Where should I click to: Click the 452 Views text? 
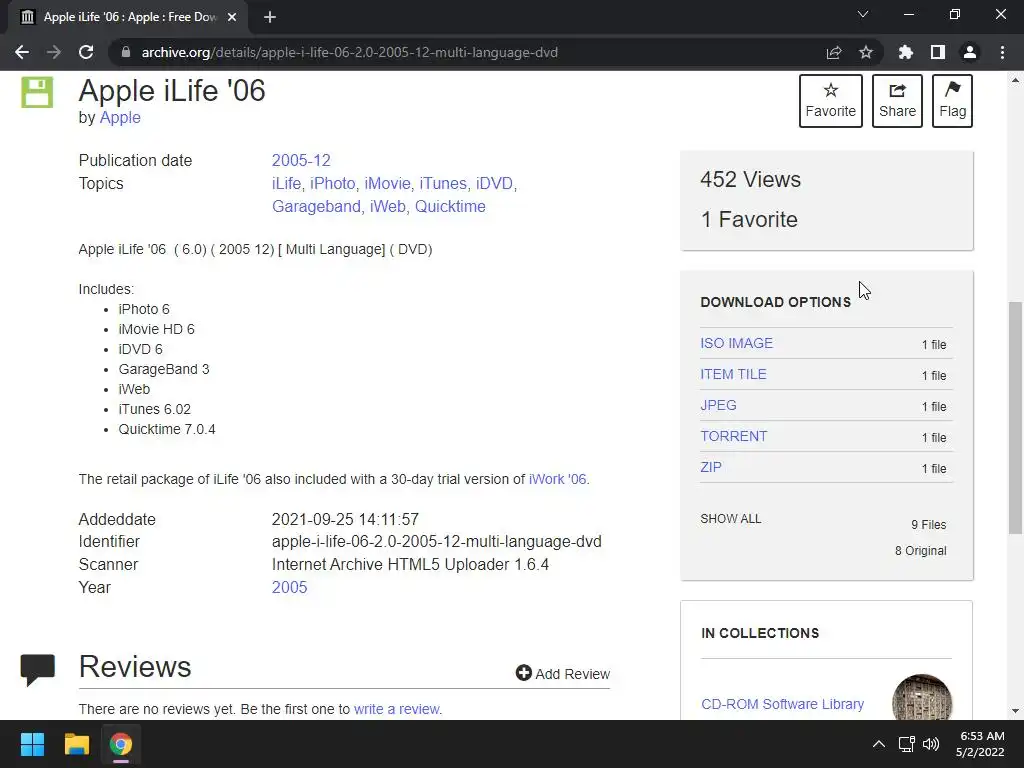750,180
